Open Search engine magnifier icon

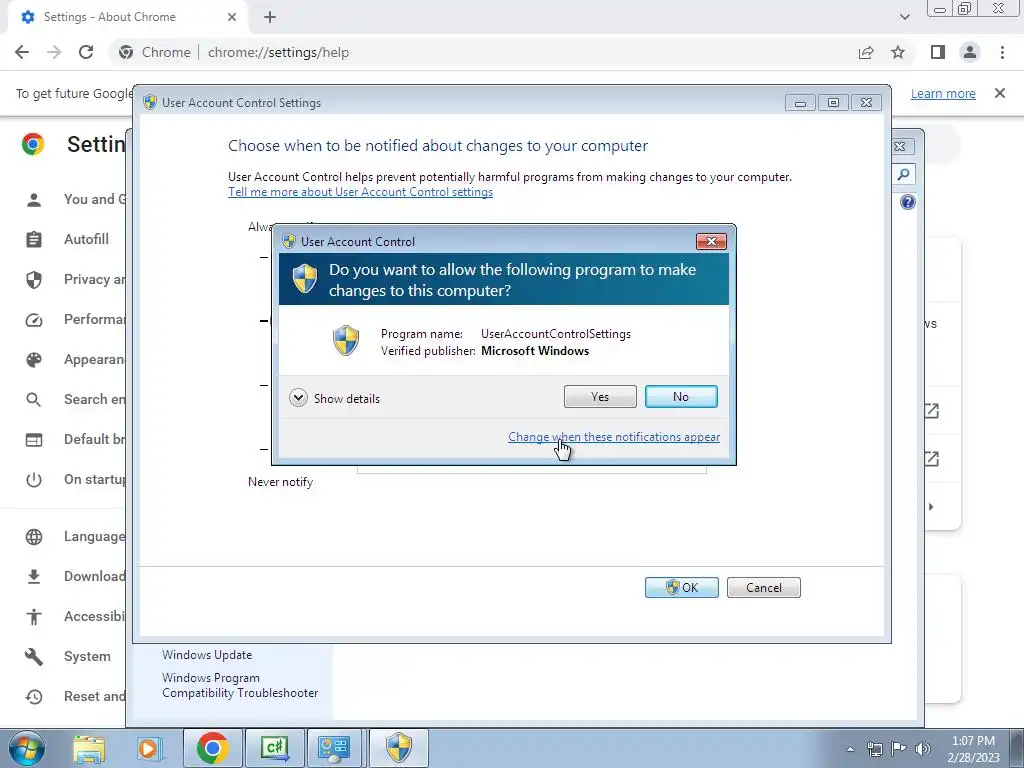(x=34, y=400)
